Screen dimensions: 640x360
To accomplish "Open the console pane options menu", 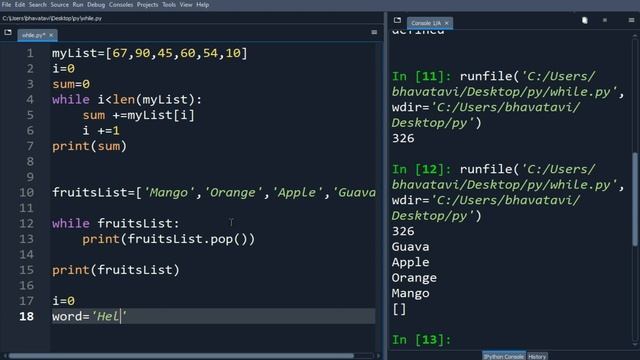I will pyautogui.click(x=631, y=20).
